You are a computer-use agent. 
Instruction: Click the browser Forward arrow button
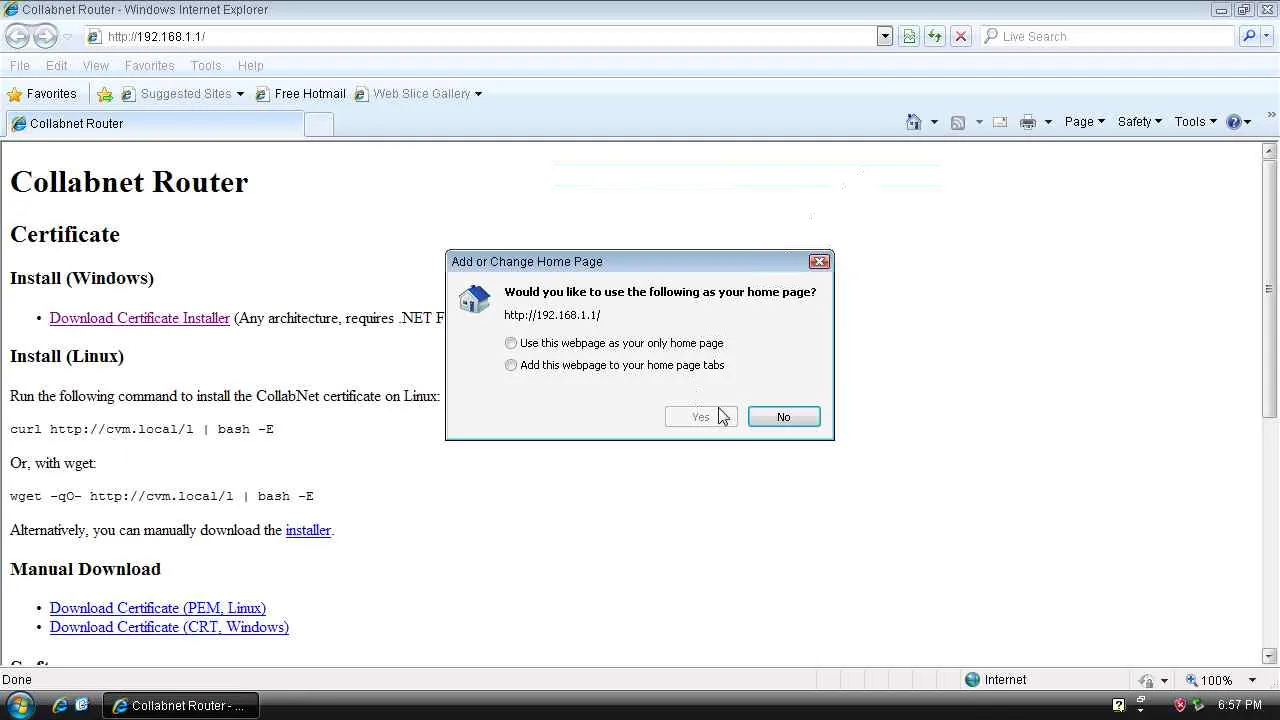(46, 36)
